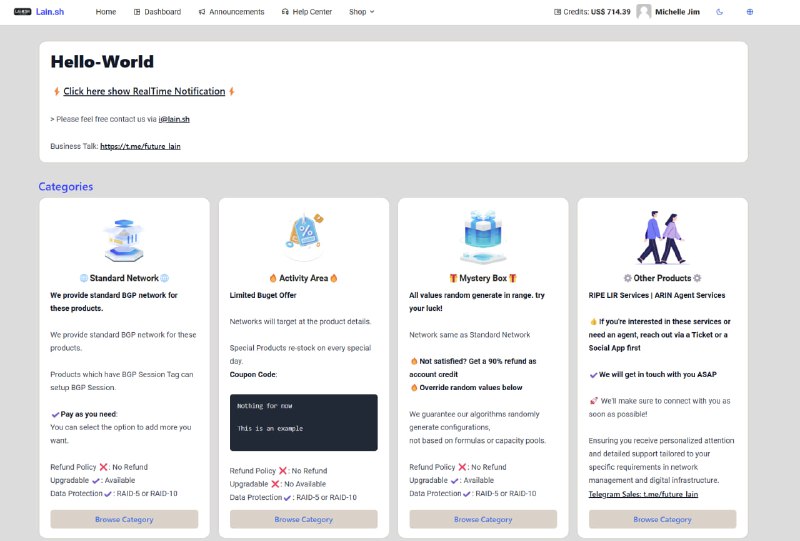Viewport: 800px width, 541px height.
Task: Open the Dashboard menu item
Action: [157, 12]
